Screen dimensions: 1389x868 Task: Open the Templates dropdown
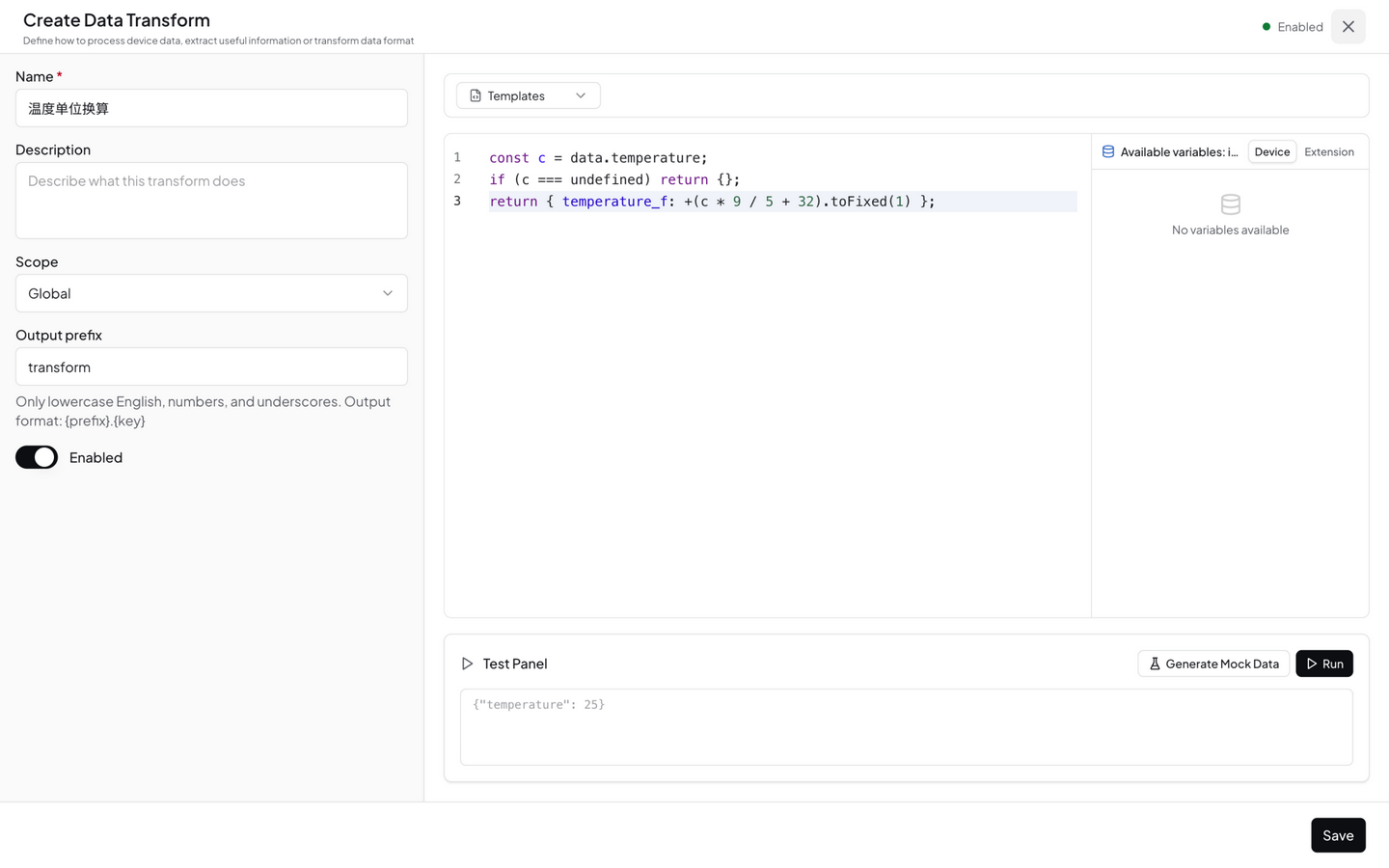pos(529,95)
